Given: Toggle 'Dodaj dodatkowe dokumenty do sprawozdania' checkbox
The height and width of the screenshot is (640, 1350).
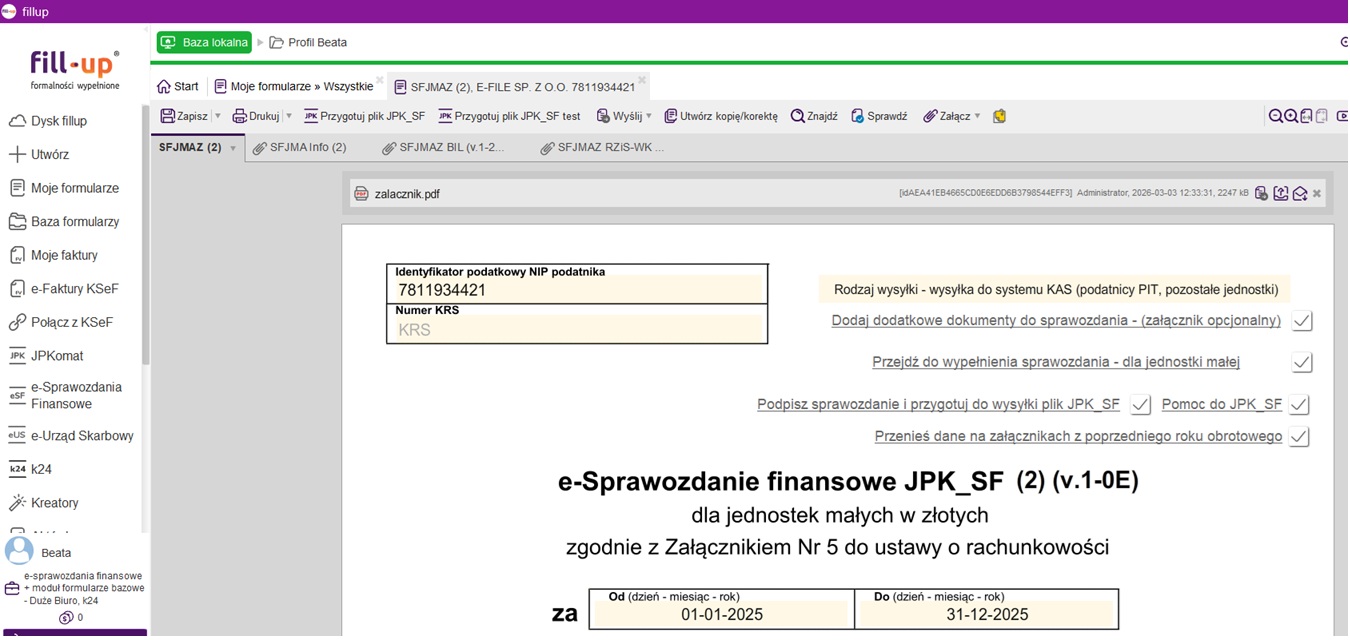Looking at the screenshot, I should [x=1301, y=321].
